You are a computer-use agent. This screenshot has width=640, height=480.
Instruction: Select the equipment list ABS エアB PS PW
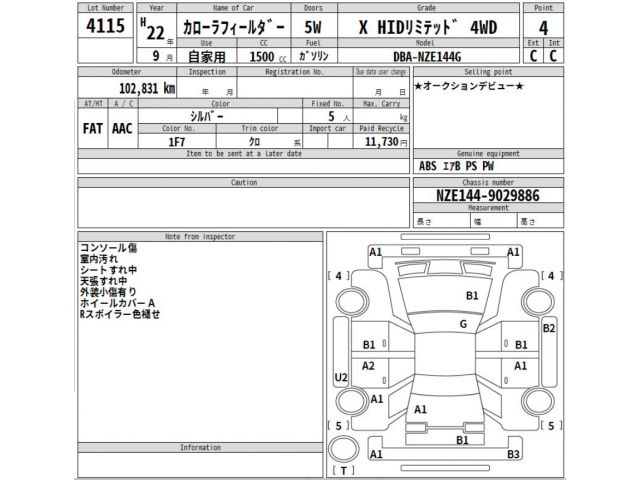point(456,166)
